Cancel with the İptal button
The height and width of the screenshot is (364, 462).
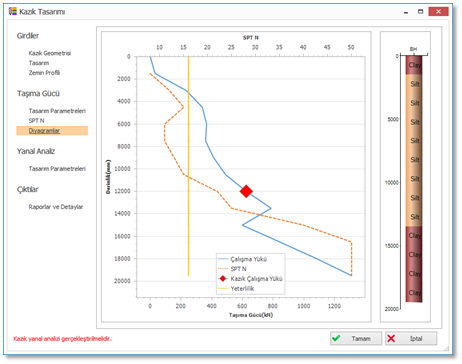(x=411, y=338)
